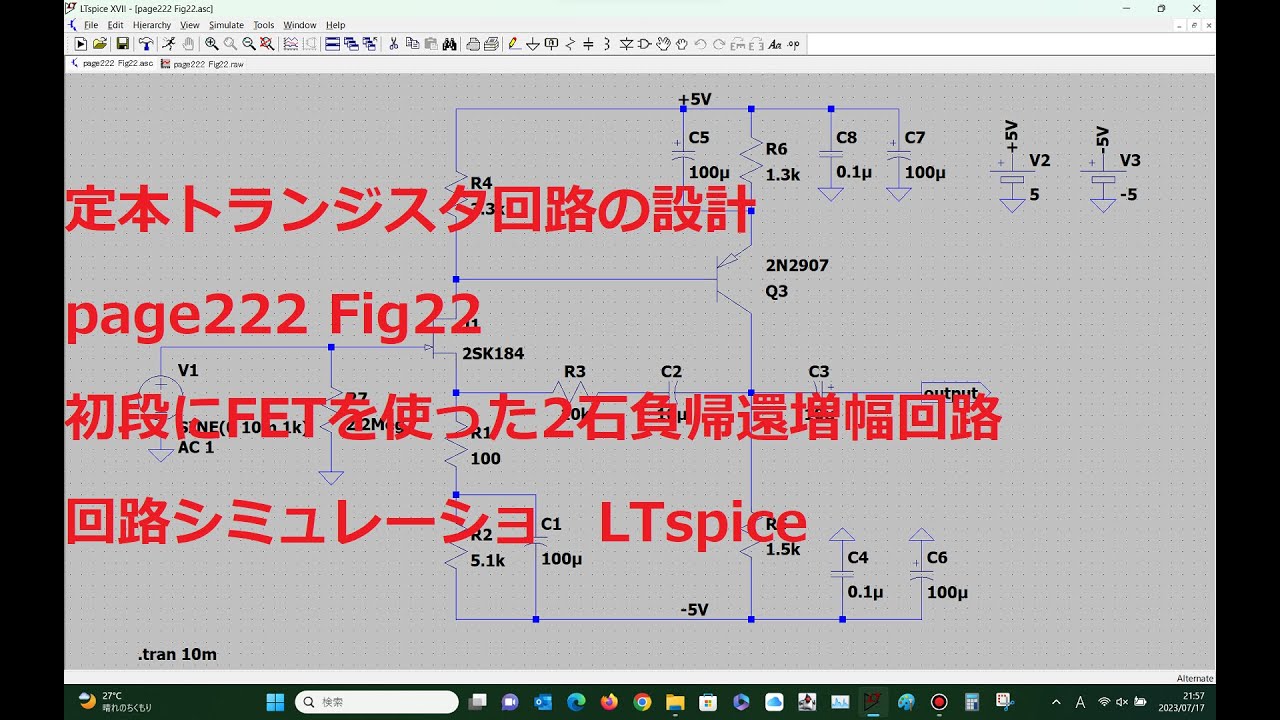Show hidden system tray icons
This screenshot has height=720, width=1280.
click(x=1056, y=702)
